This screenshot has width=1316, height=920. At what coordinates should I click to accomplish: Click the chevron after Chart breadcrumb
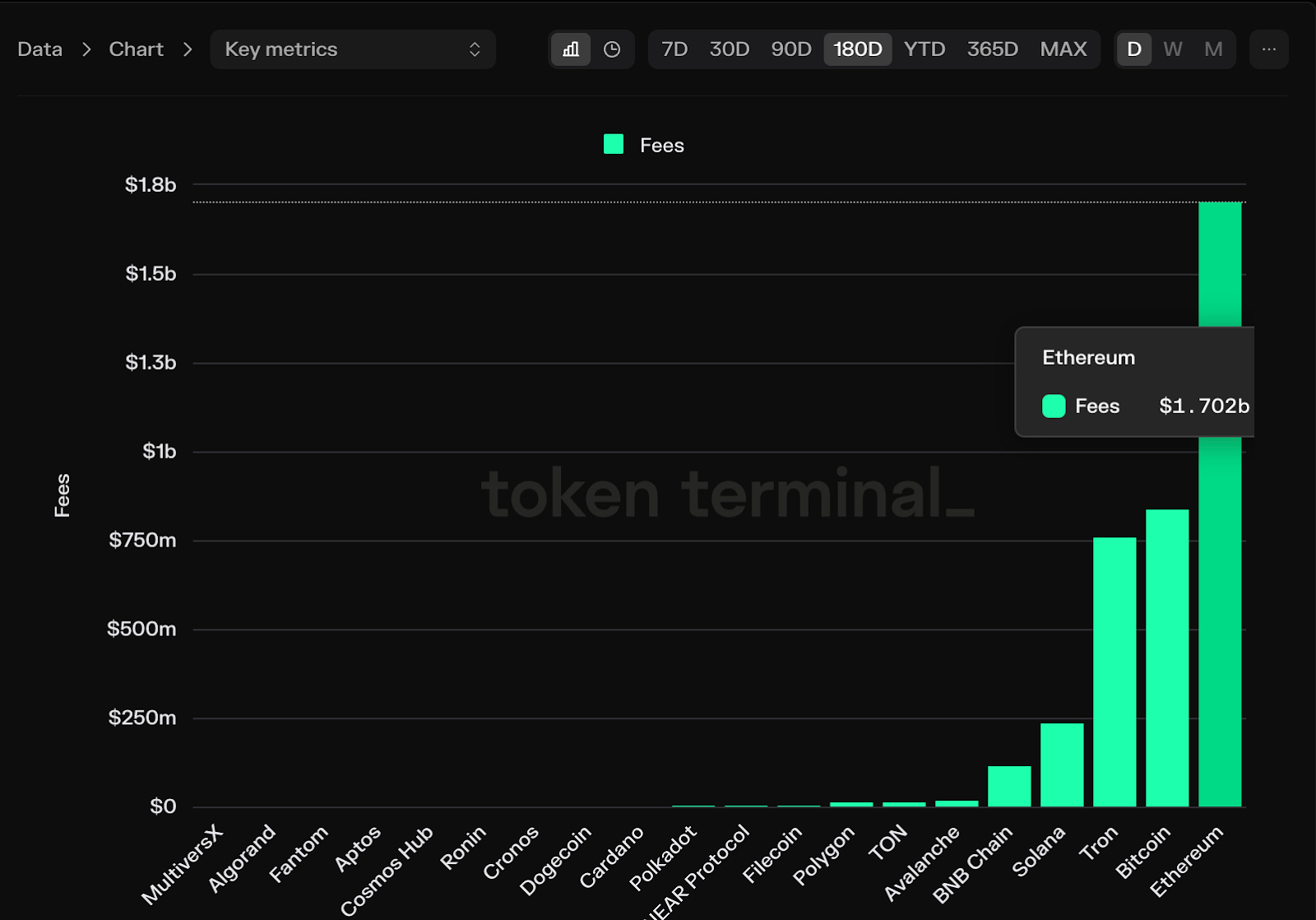(188, 49)
